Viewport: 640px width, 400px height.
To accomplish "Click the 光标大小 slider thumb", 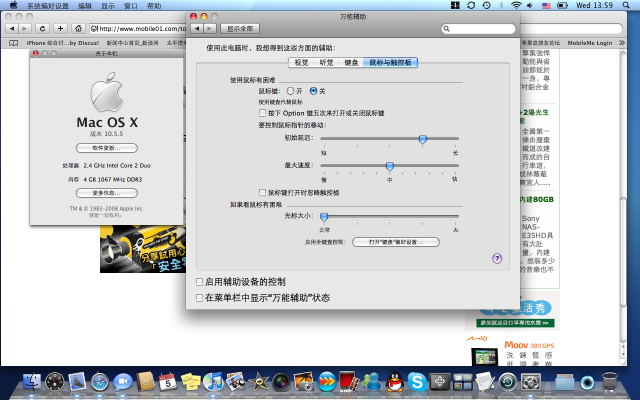I will (x=324, y=217).
